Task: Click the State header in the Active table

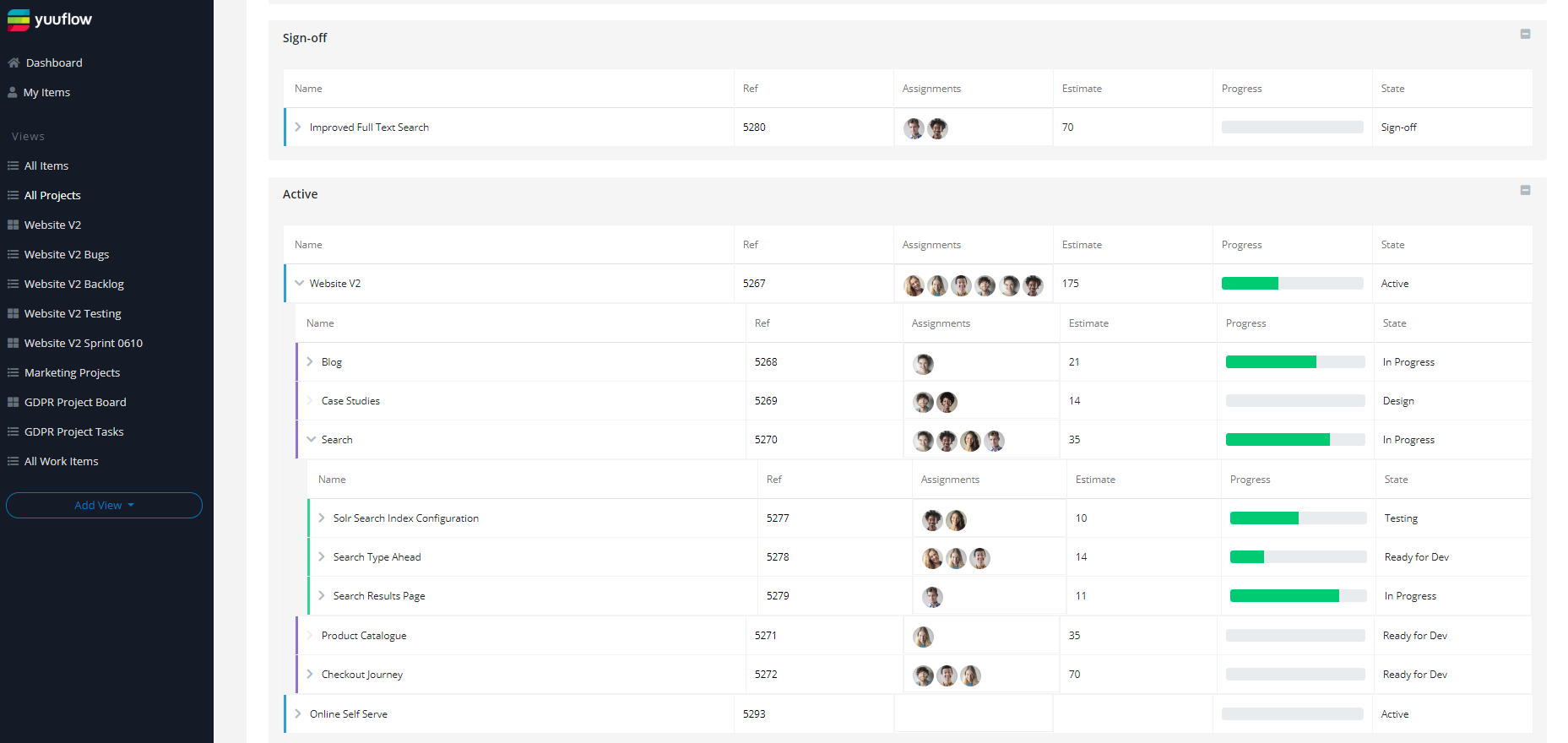Action: pos(1393,245)
